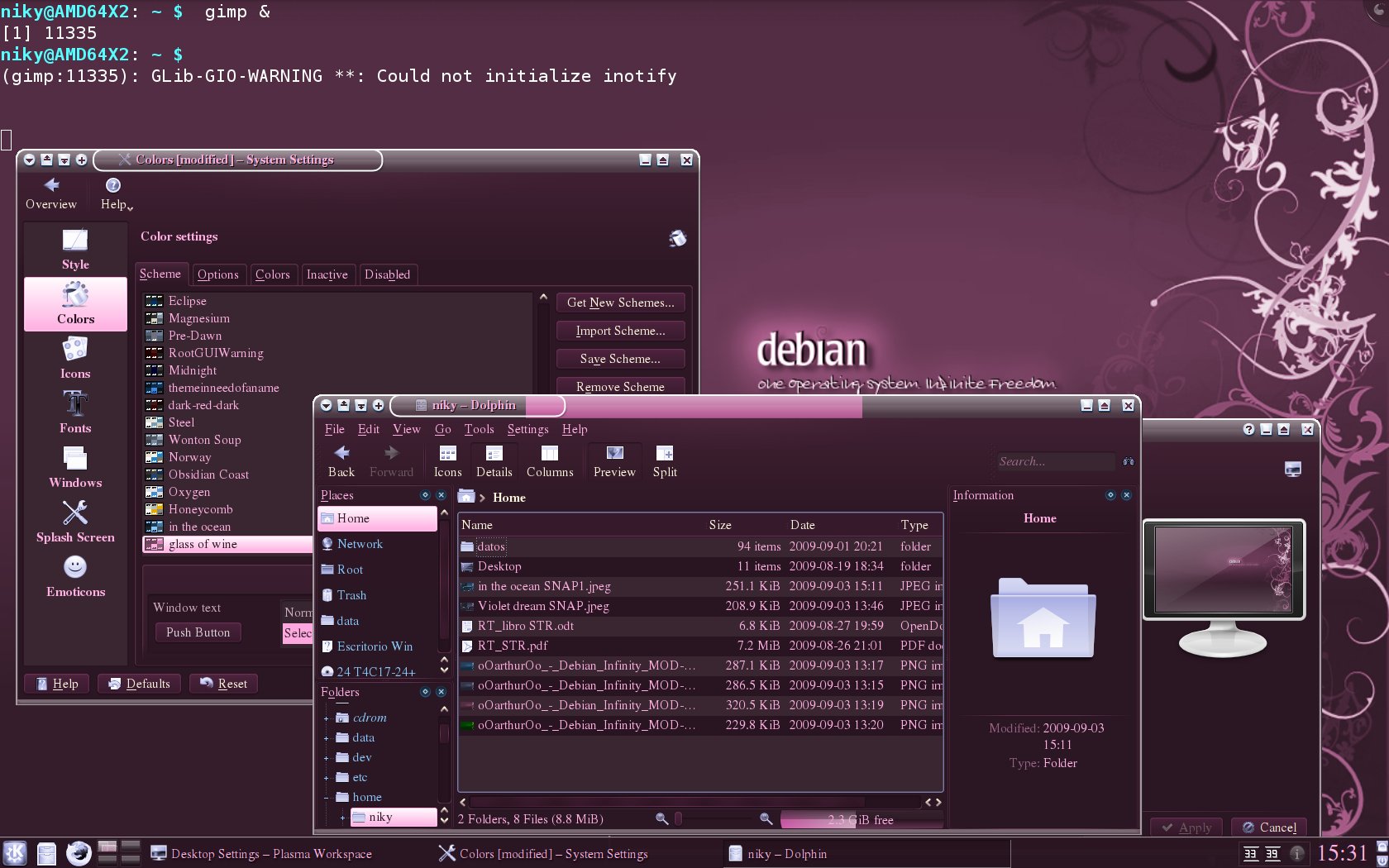Expand the cdrom folder tree node
The height and width of the screenshot is (868, 1389).
tap(327, 718)
